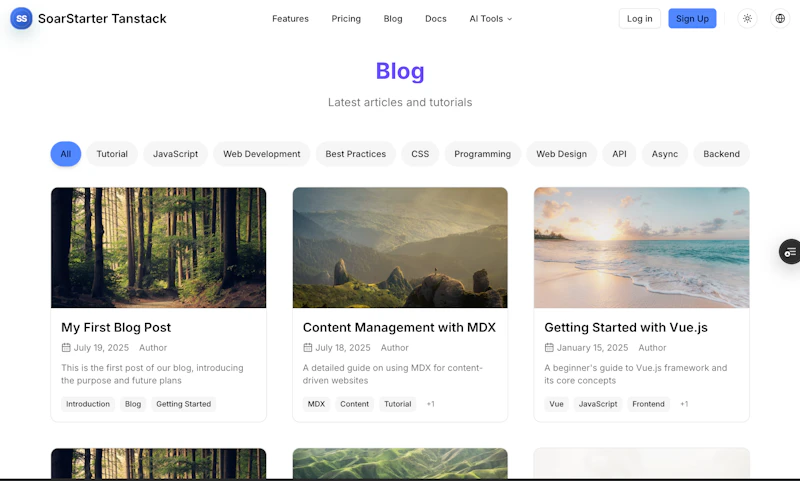800x481 pixels.
Task: Filter posts by JavaScript
Action: (176, 154)
